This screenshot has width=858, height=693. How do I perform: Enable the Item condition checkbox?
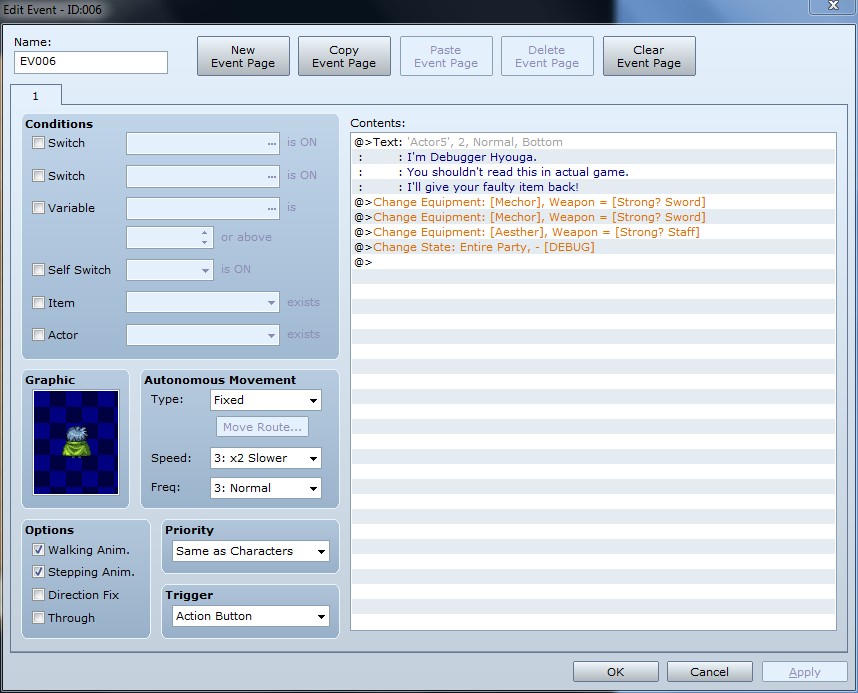pos(38,303)
